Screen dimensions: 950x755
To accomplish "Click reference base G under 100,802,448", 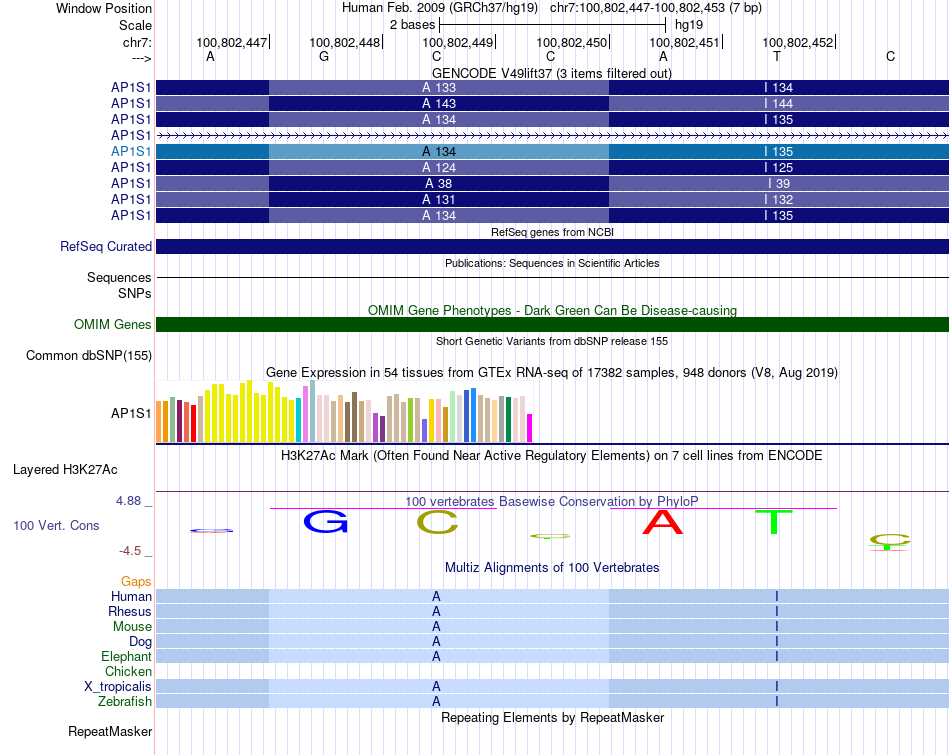I will pos(324,56).
